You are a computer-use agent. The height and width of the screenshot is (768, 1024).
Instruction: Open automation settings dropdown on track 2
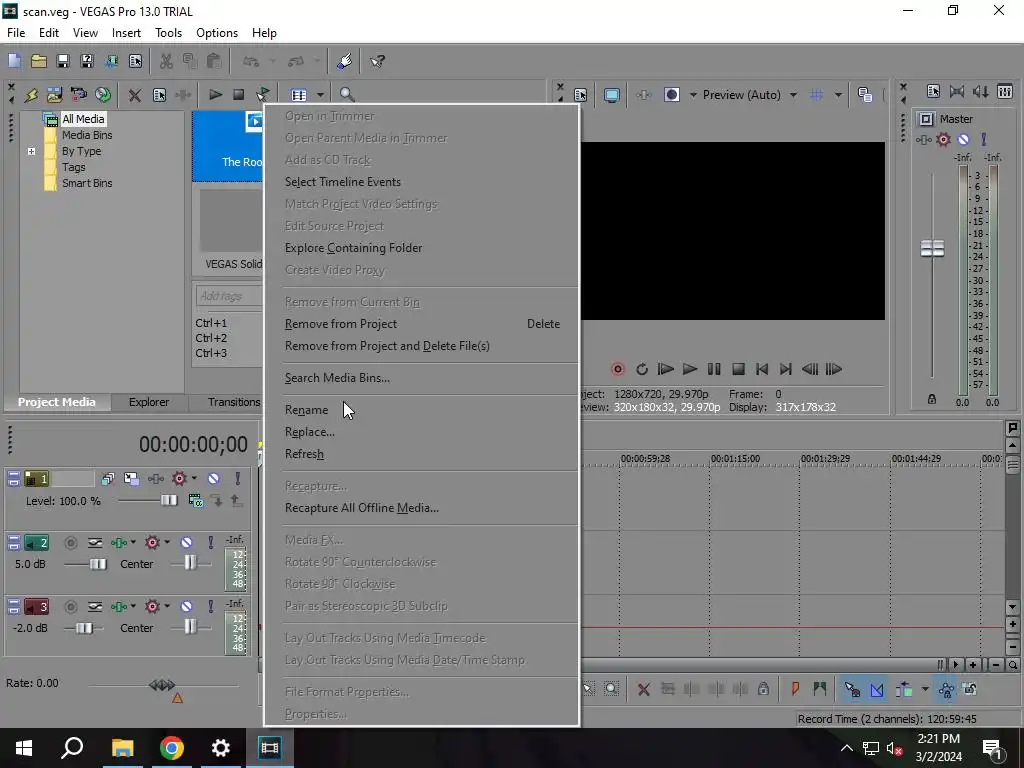[x=167, y=543]
